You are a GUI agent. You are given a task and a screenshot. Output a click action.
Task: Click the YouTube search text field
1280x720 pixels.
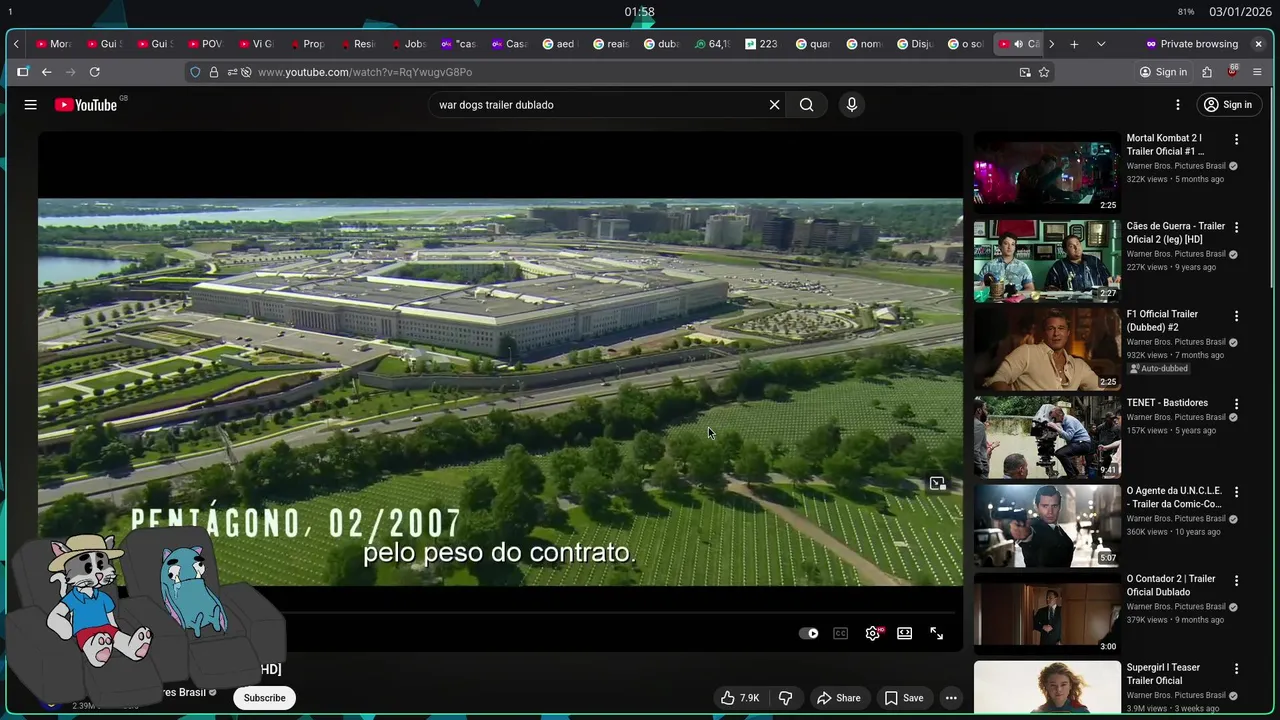tap(597, 105)
